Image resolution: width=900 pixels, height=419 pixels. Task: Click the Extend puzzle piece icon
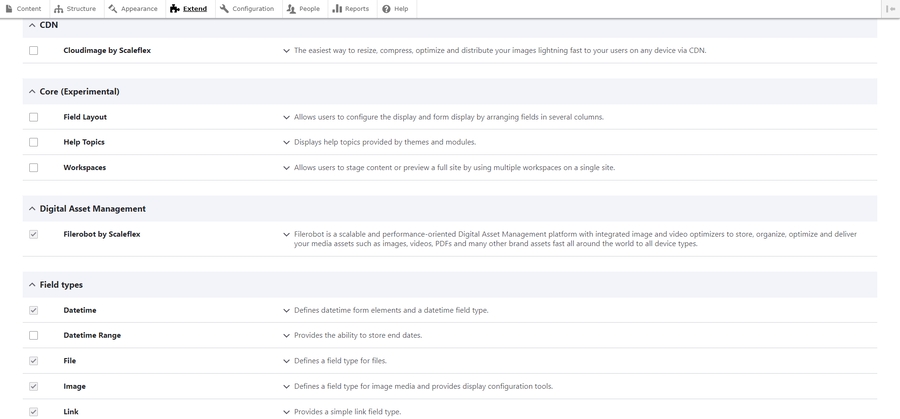175,9
